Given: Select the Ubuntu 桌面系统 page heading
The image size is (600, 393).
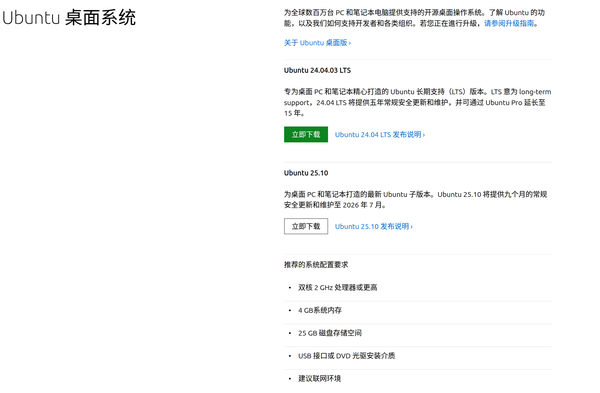Looking at the screenshot, I should (69, 18).
